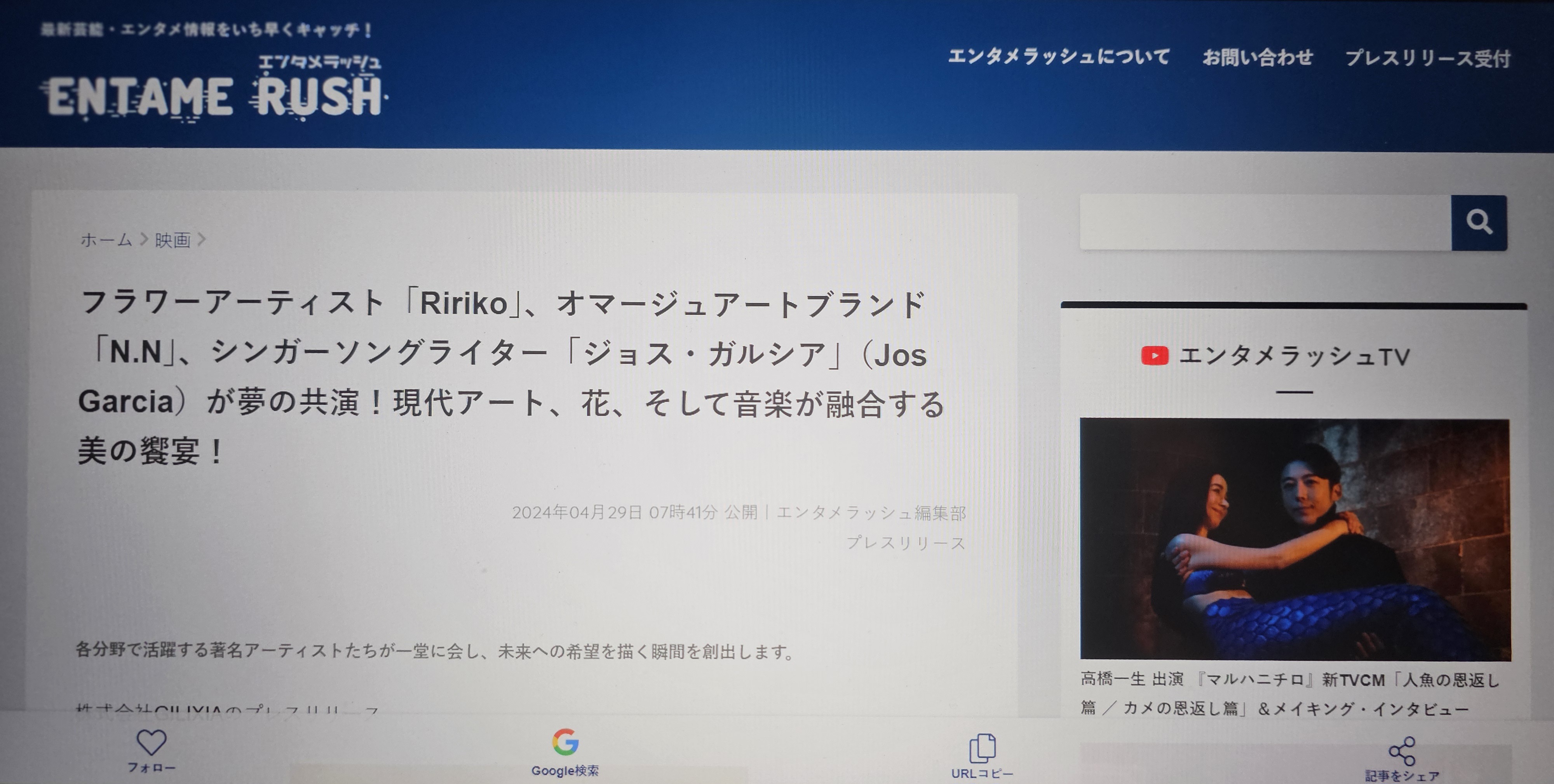Click the heart follow icon

click(151, 742)
